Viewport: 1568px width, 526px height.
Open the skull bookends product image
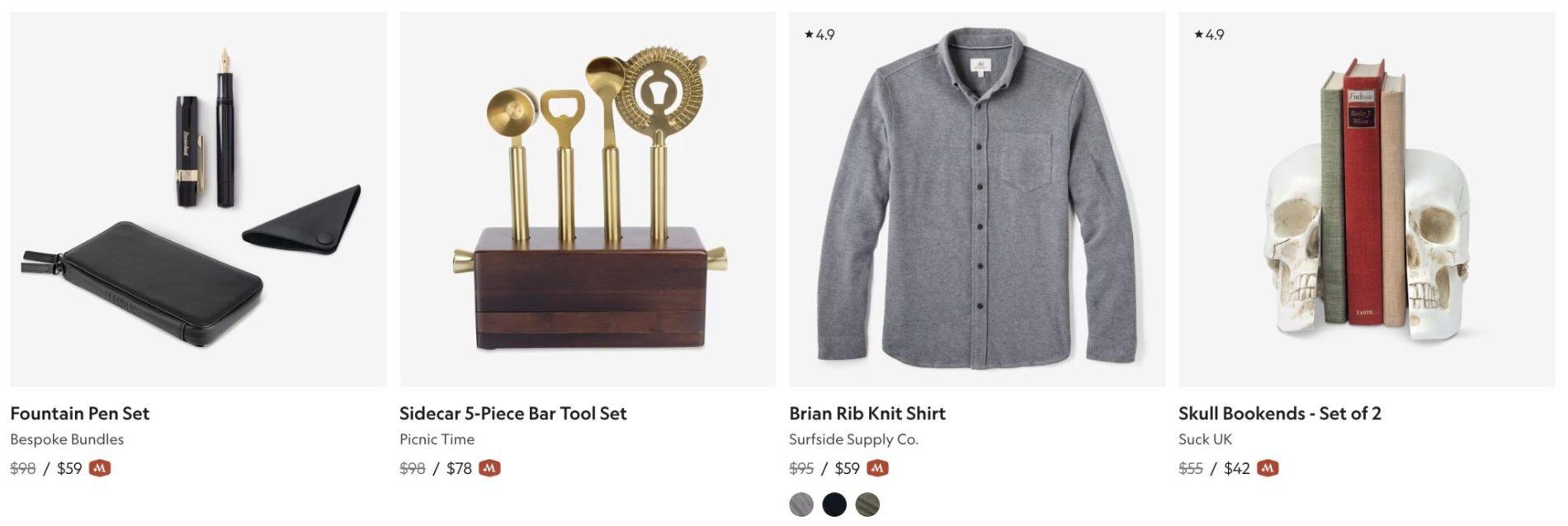[x=1367, y=199]
